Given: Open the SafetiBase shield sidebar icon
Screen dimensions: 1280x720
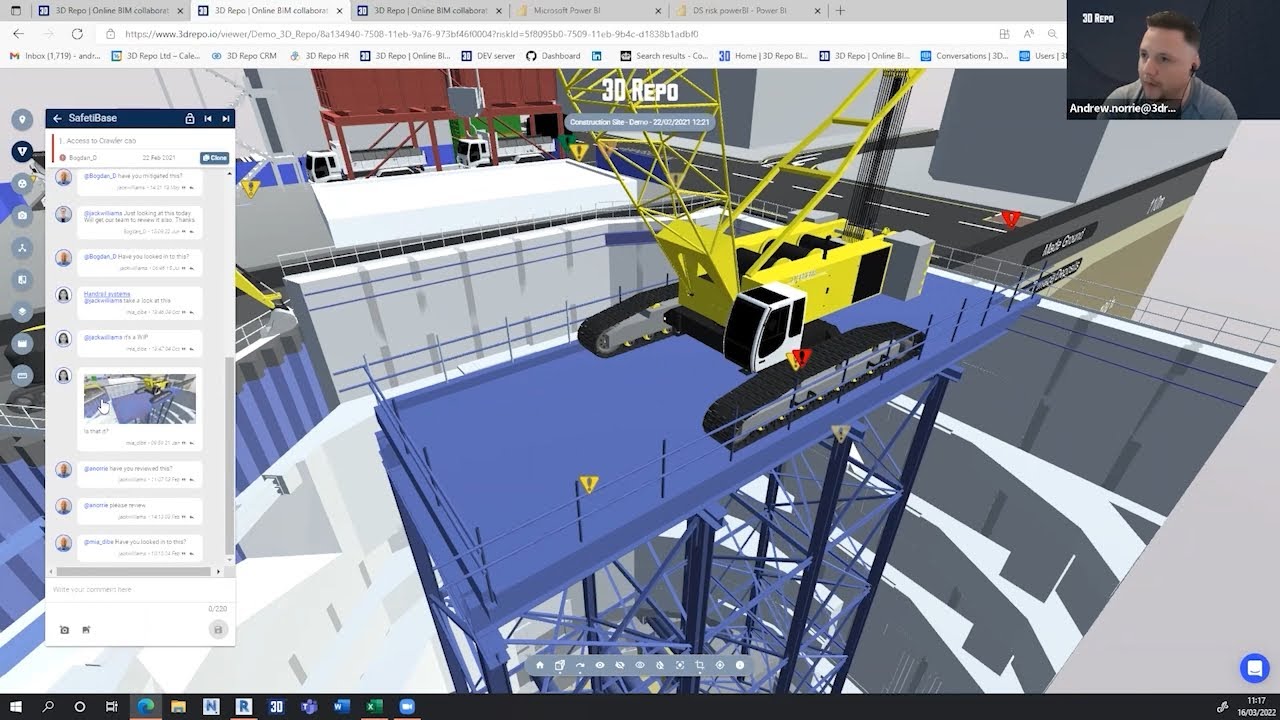Looking at the screenshot, I should pos(22,152).
